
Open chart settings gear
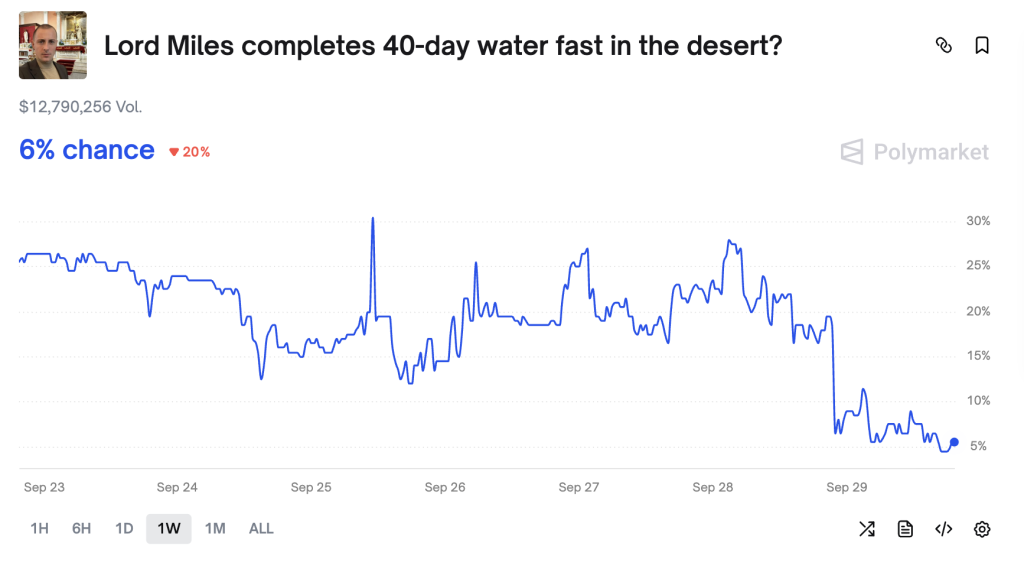(982, 529)
